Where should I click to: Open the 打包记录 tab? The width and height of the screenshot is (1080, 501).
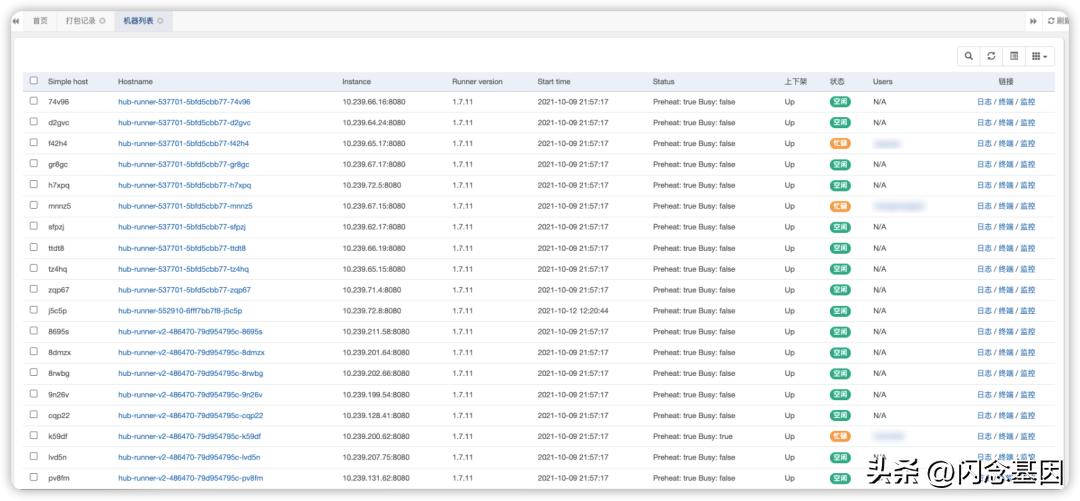80,21
